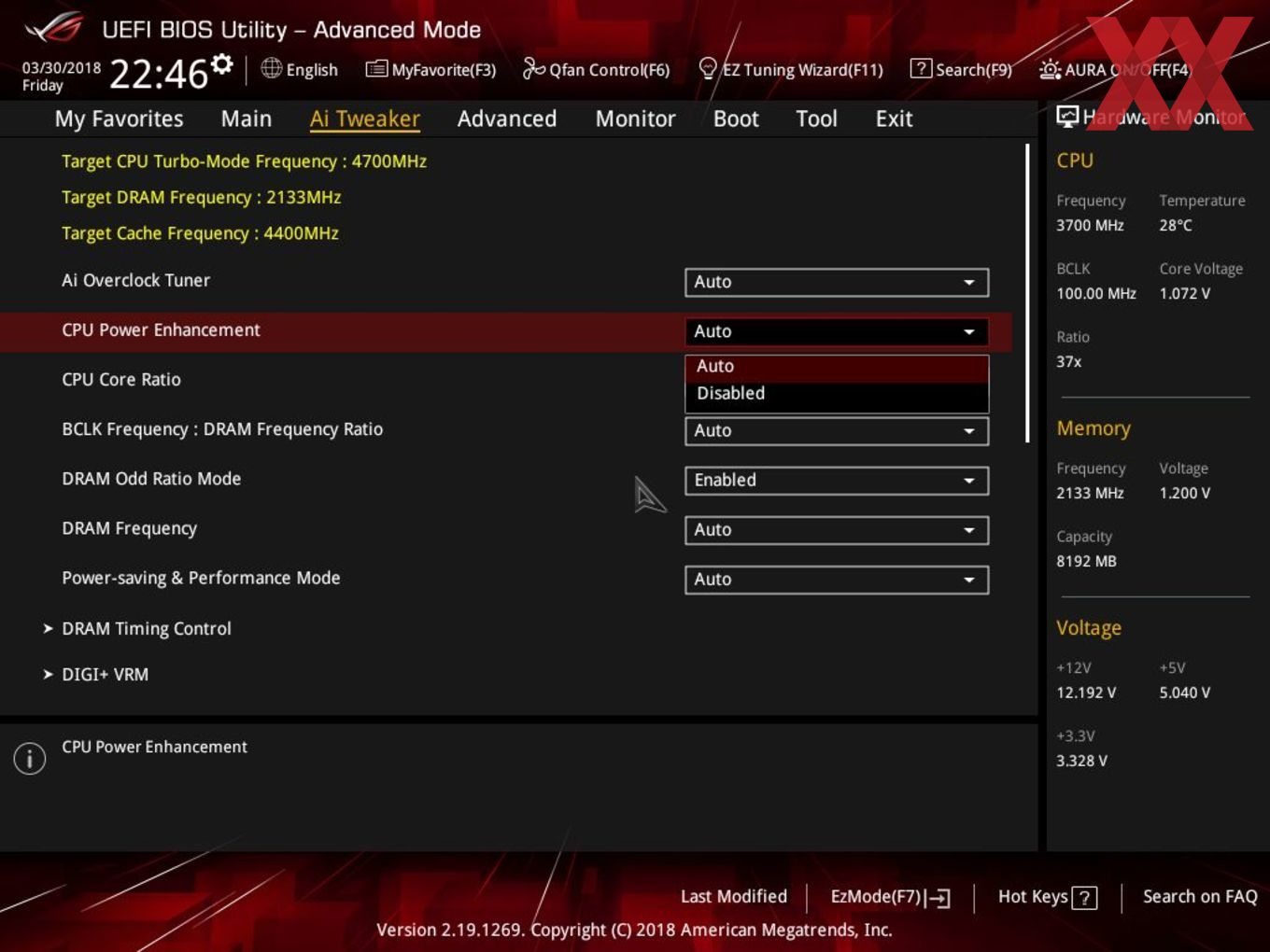The image size is (1270, 952).
Task: Launch Qfan Control(F6)
Action: pos(596,69)
